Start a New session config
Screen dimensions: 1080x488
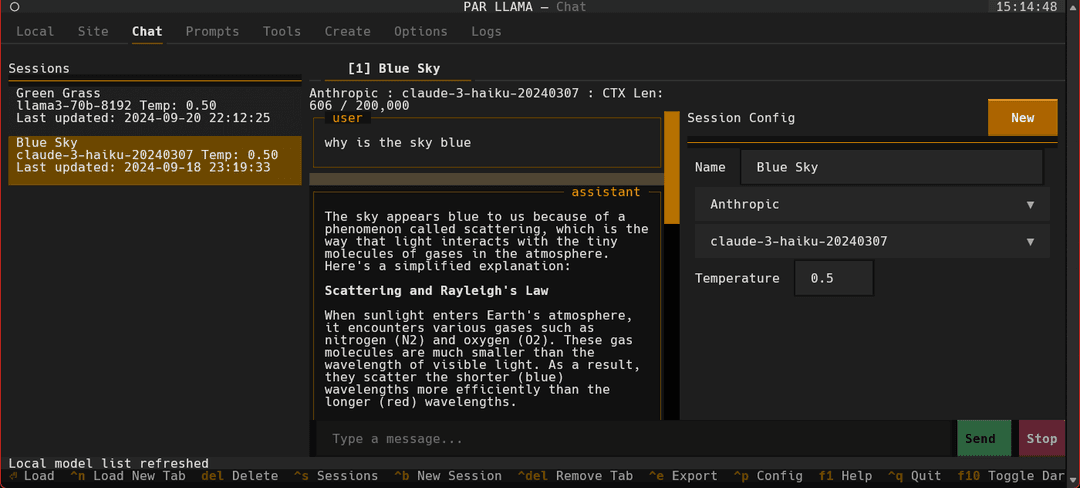pos(1022,118)
